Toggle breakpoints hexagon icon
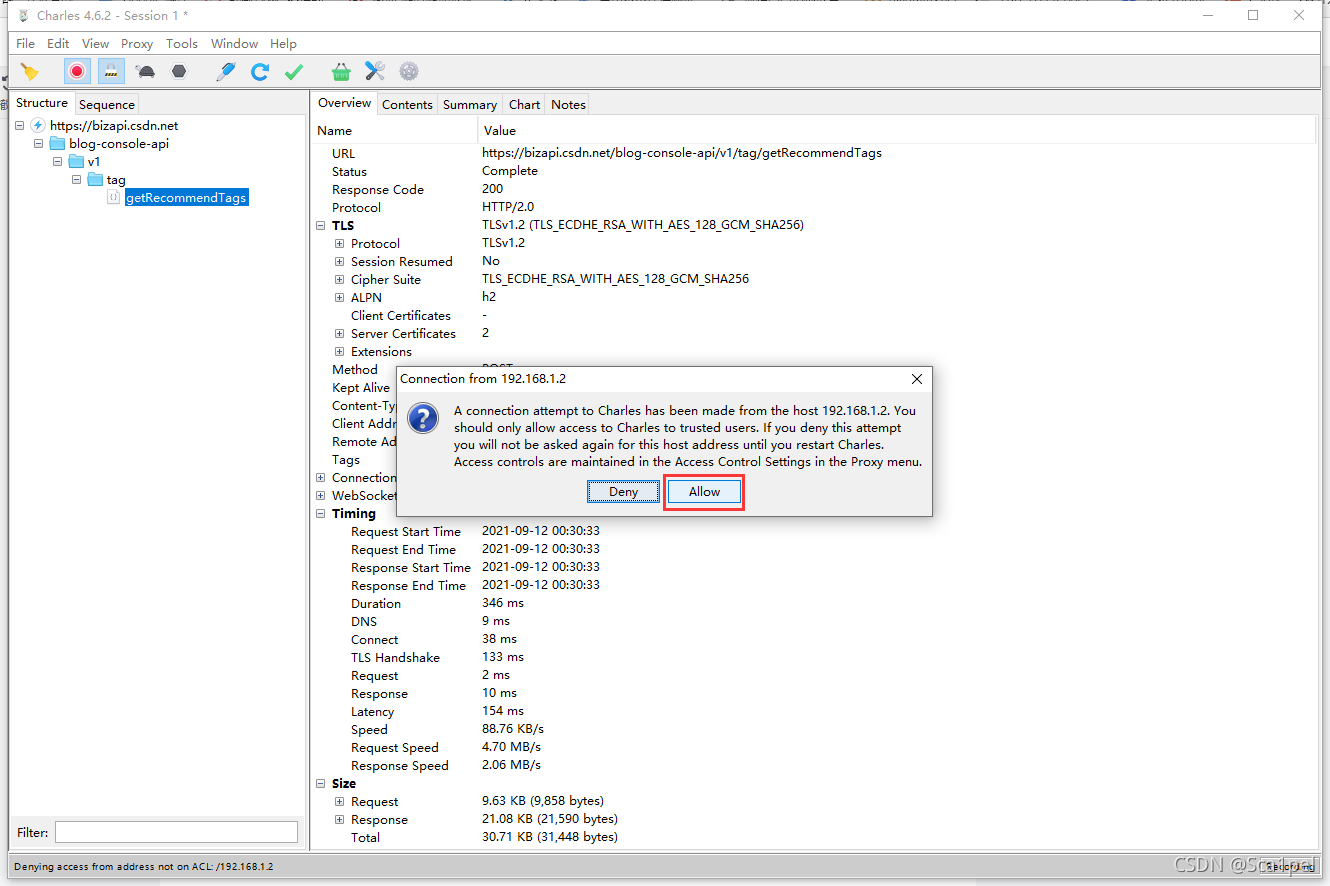The width and height of the screenshot is (1330, 886). click(x=179, y=71)
